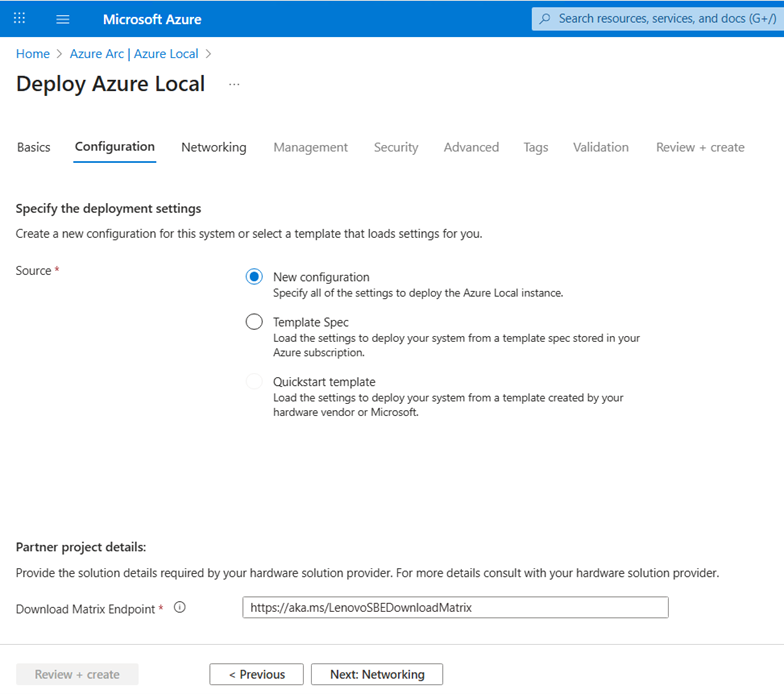Click the Next: Networking button
Viewport: 784px width, 694px height.
click(377, 674)
